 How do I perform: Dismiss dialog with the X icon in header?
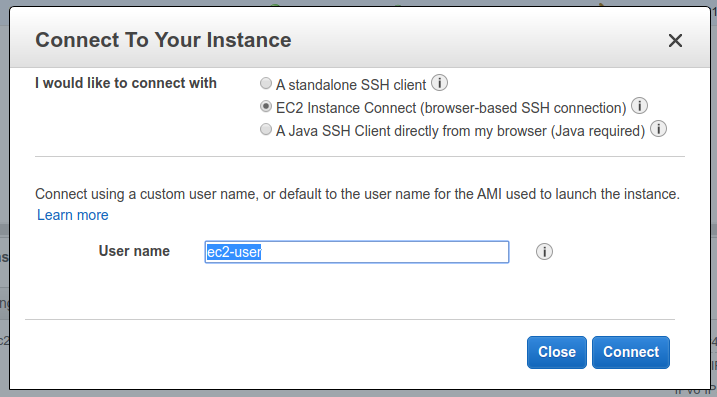675,40
